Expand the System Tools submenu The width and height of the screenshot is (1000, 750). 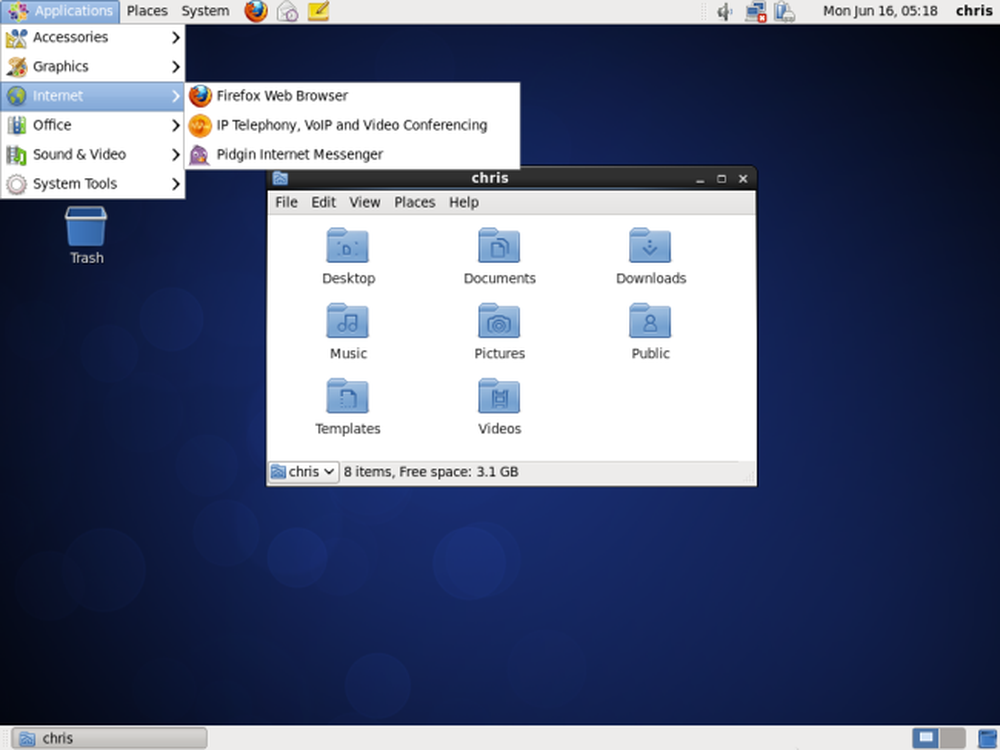click(93, 184)
